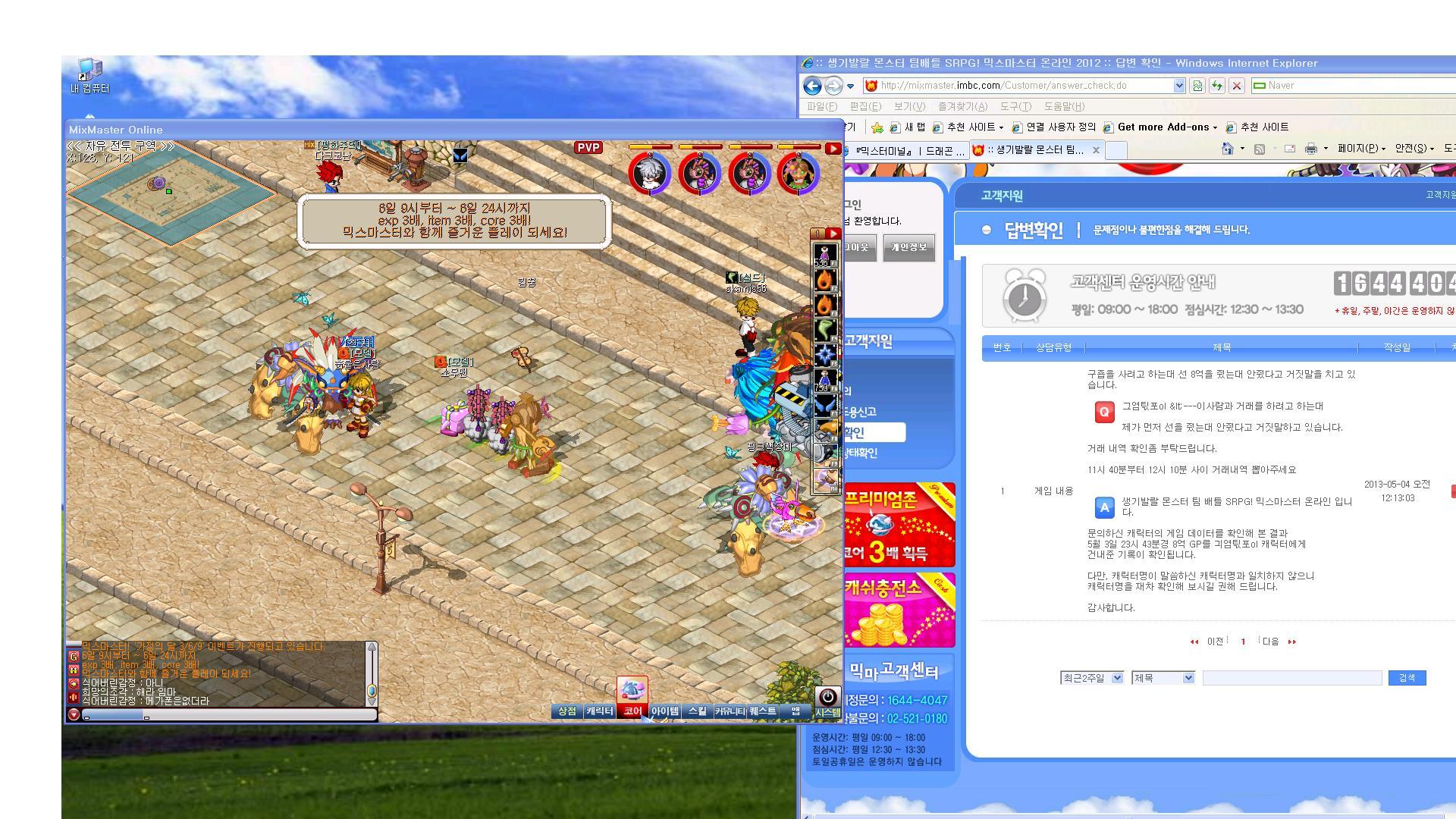Open the 새 탭 favorites link
Image resolution: width=1456 pixels, height=819 pixels.
pos(908,127)
